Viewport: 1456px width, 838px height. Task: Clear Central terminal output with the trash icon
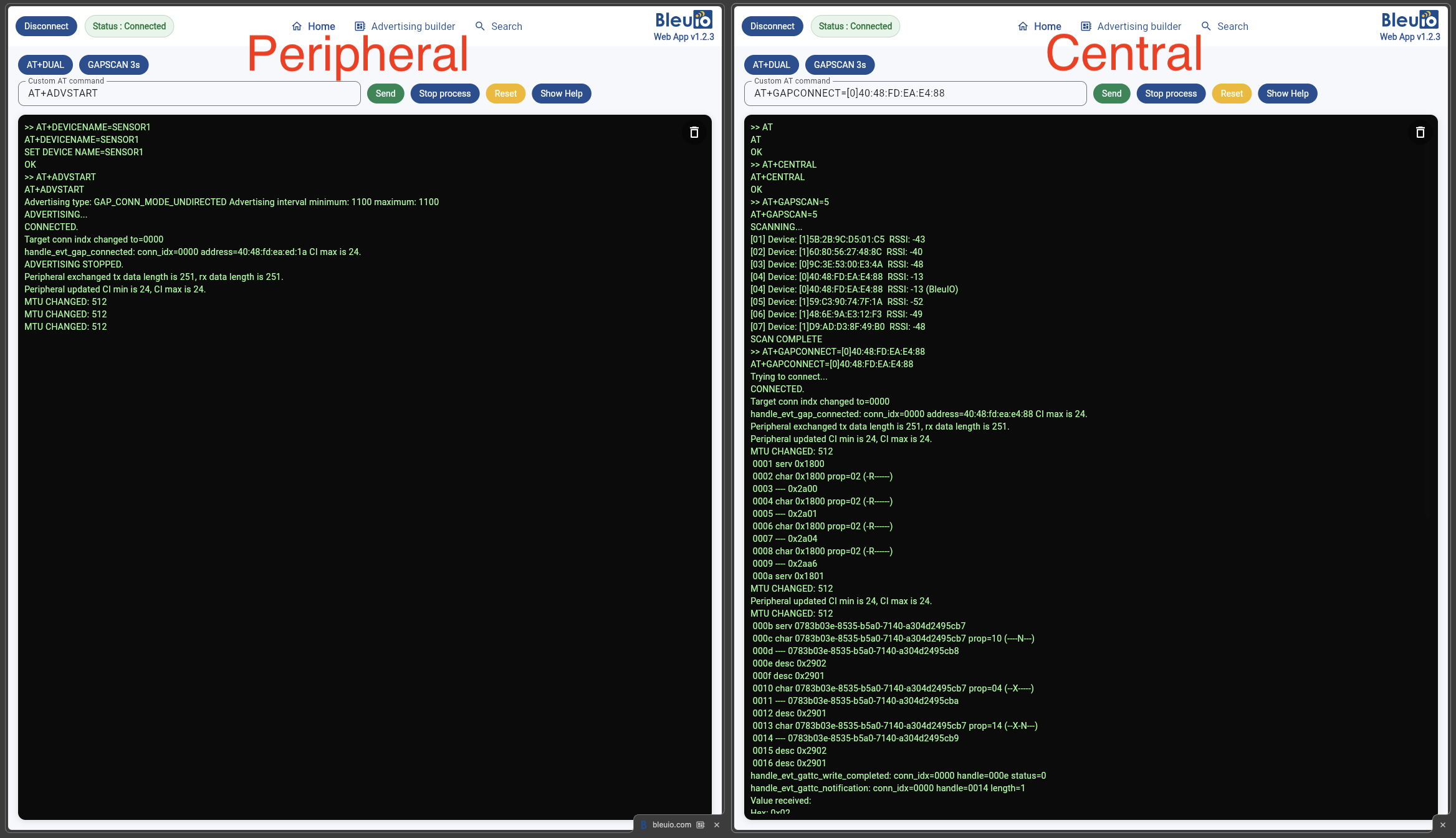point(1419,133)
